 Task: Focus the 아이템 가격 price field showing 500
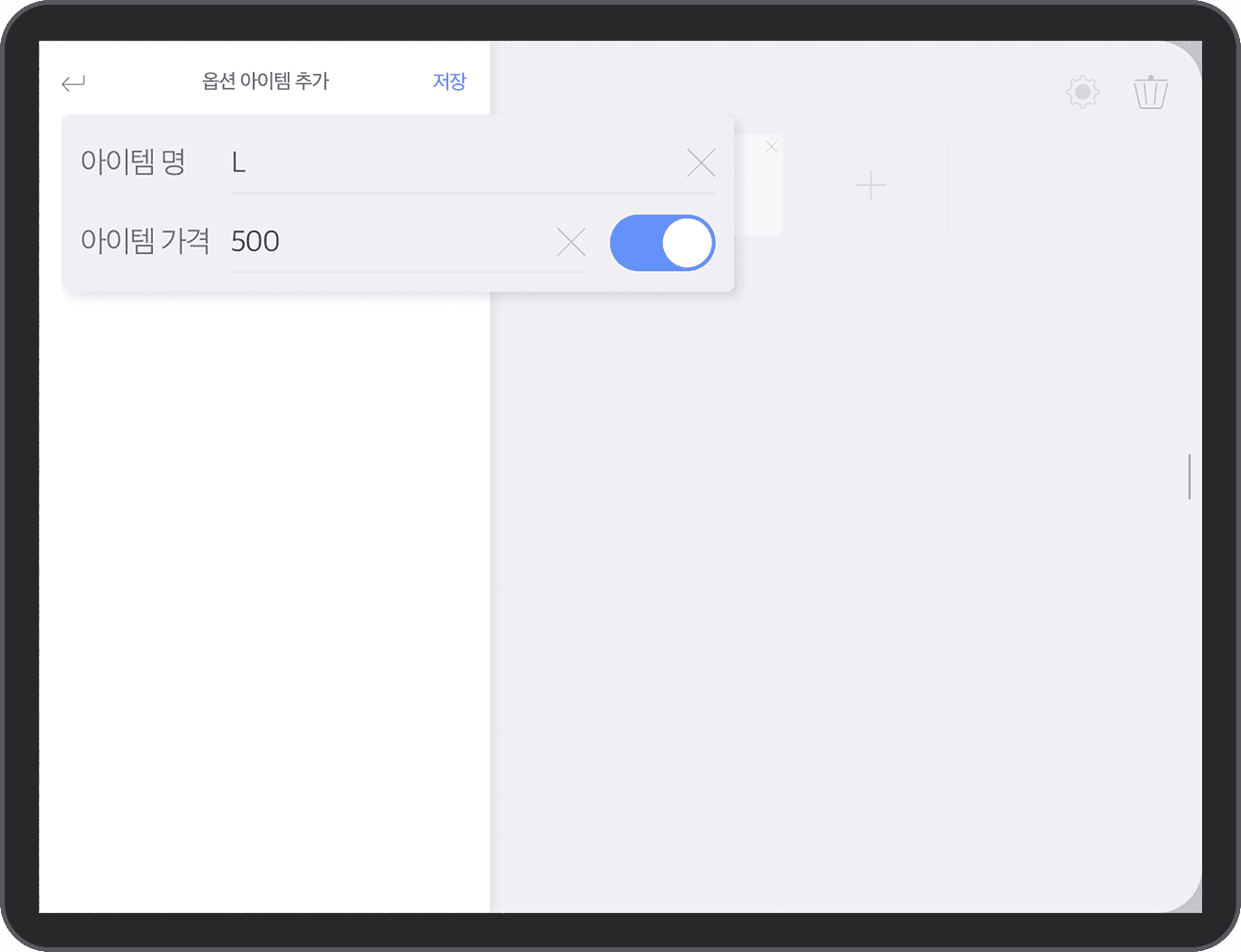coord(370,242)
